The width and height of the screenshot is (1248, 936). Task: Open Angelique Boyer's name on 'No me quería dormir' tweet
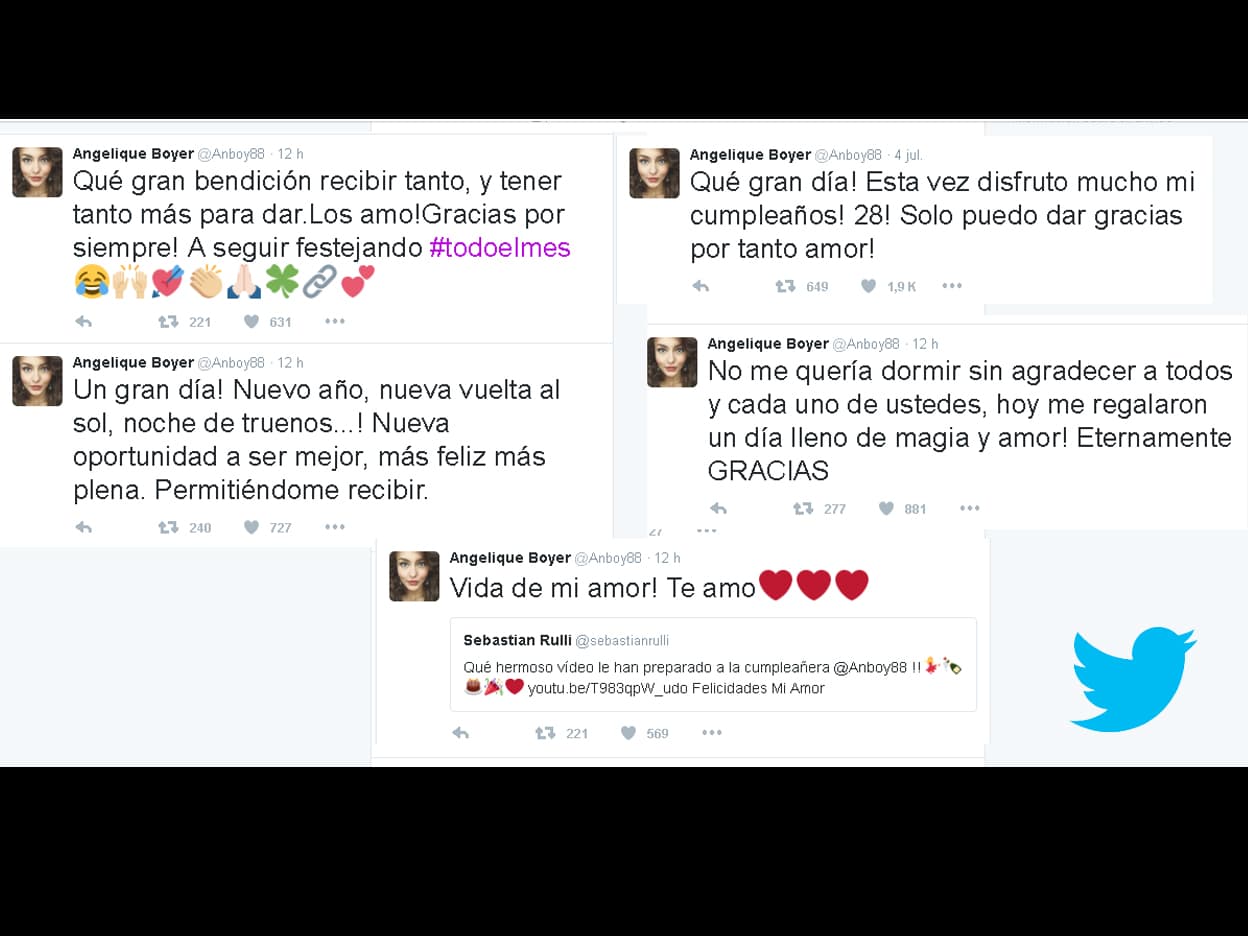coord(768,343)
